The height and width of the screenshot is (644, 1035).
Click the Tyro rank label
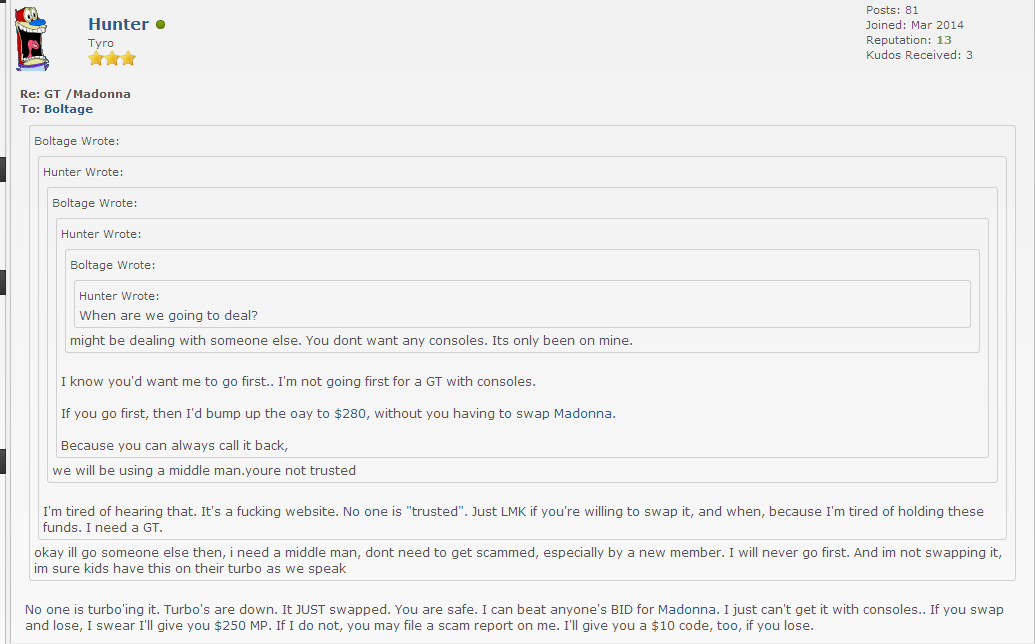[101, 43]
